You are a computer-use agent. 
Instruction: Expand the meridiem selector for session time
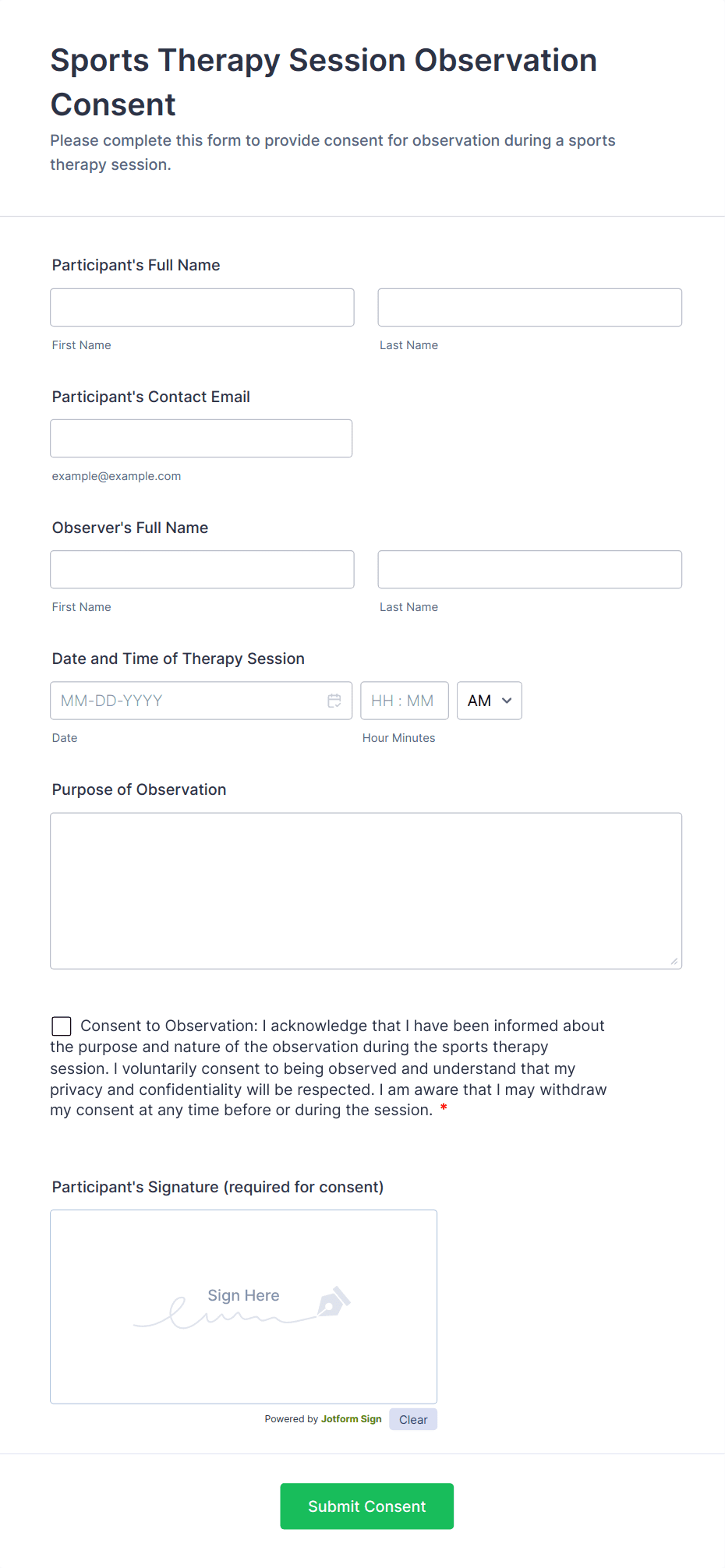tap(489, 701)
